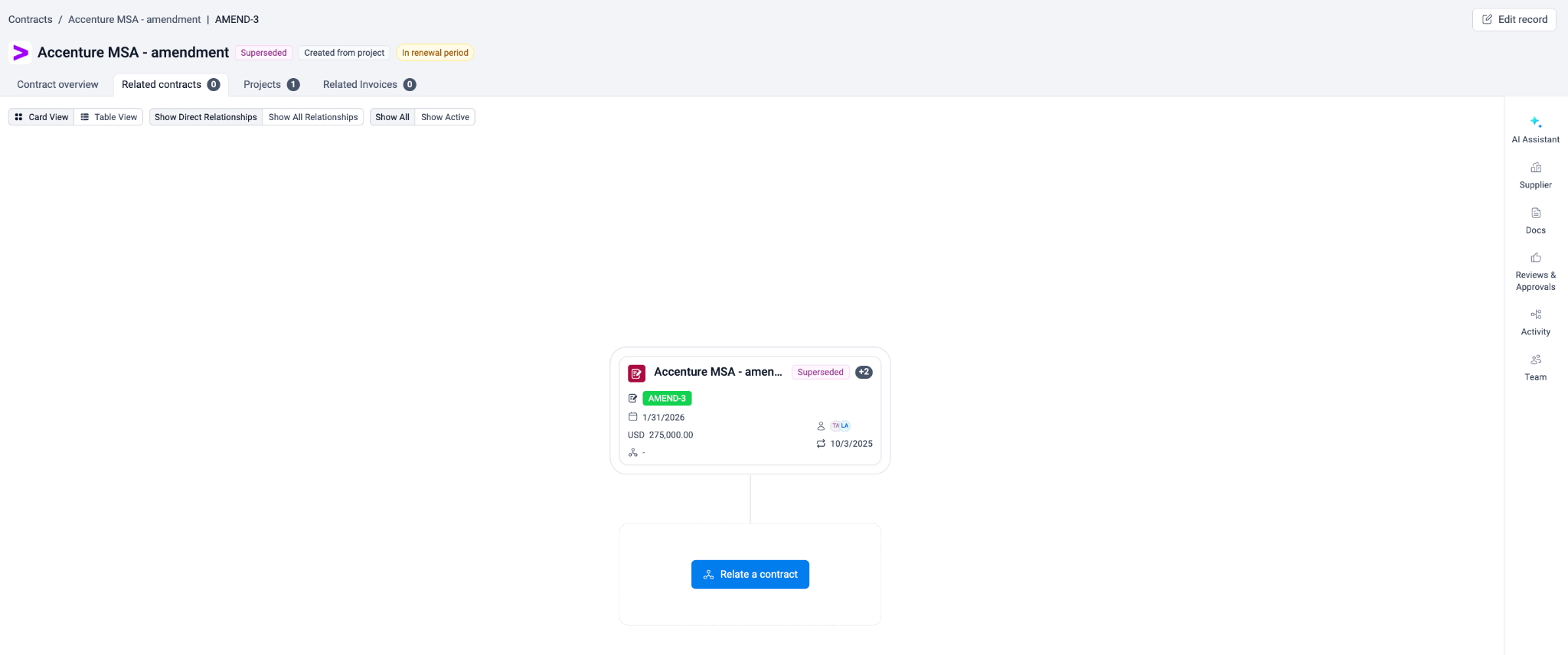Switch to the Related Invoices tab
The height and width of the screenshot is (655, 1568).
[x=368, y=85]
